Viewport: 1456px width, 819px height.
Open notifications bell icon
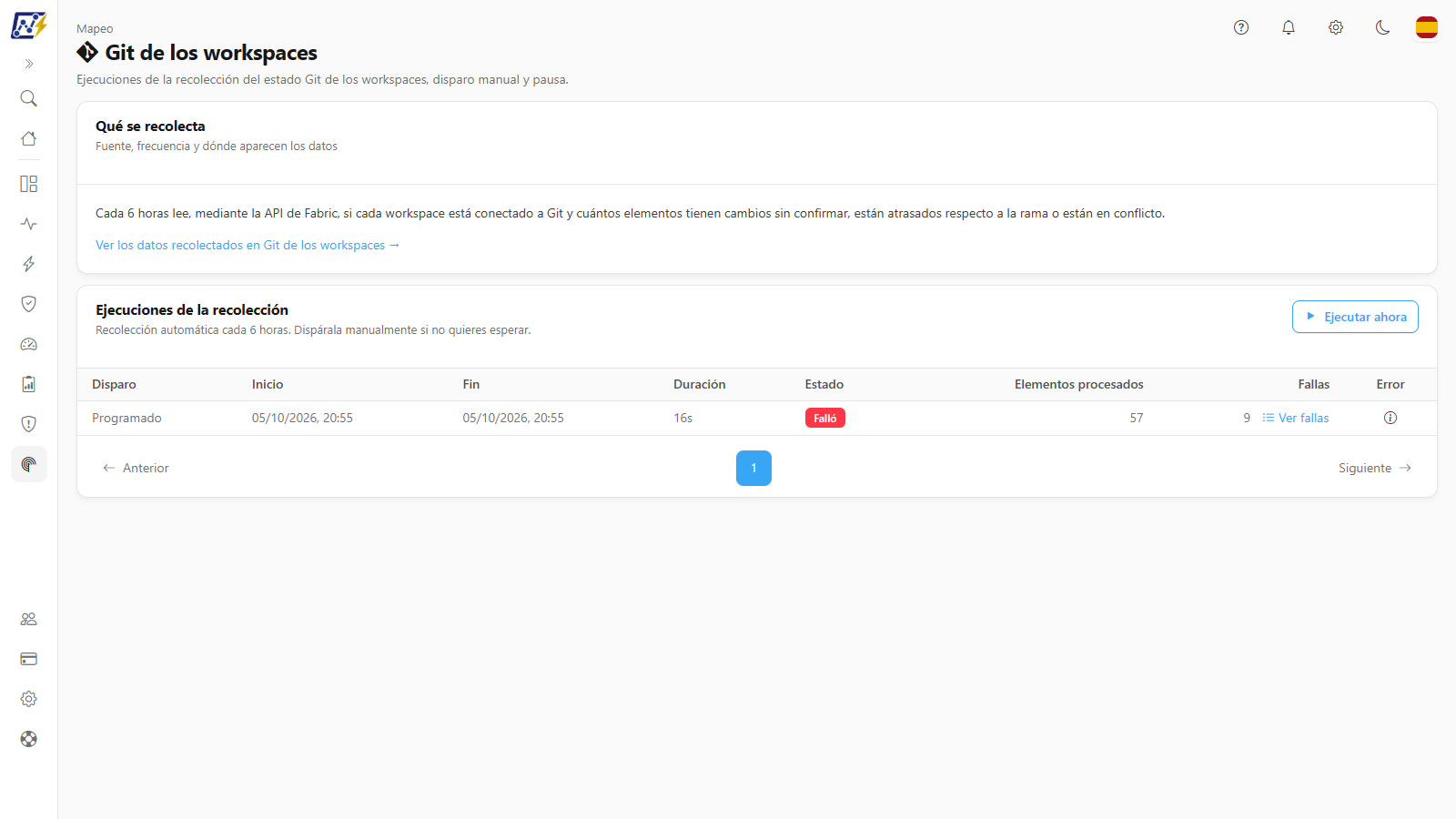point(1289,27)
